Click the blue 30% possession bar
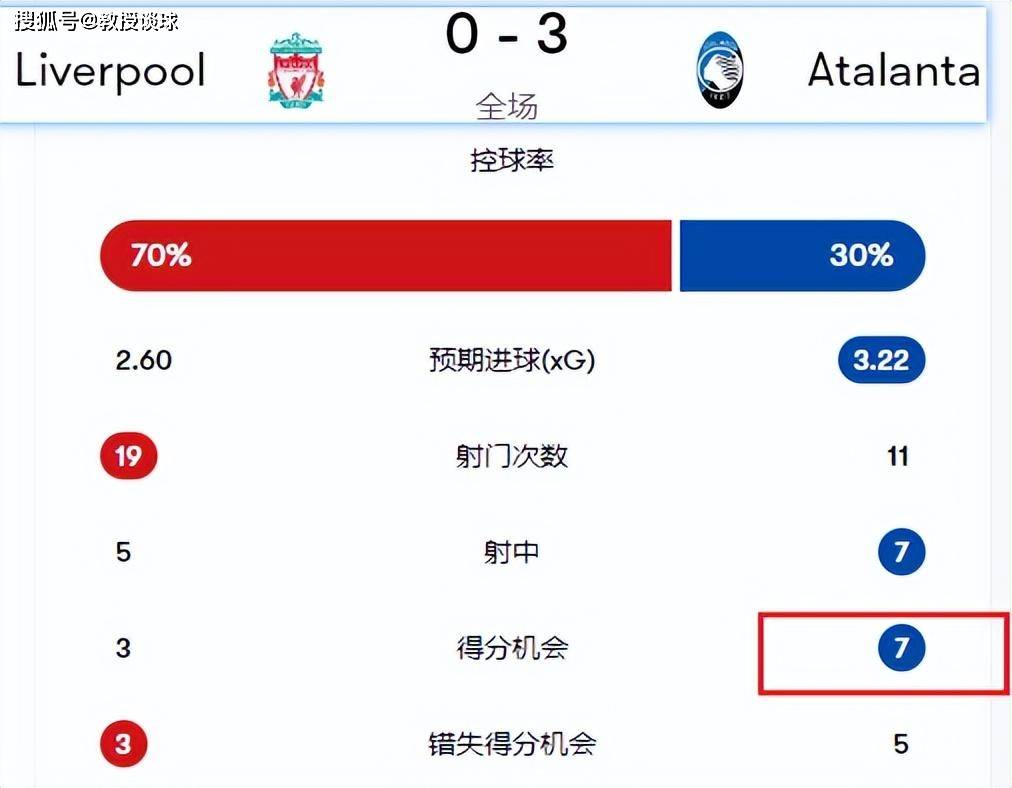This screenshot has width=1012, height=788. click(802, 256)
